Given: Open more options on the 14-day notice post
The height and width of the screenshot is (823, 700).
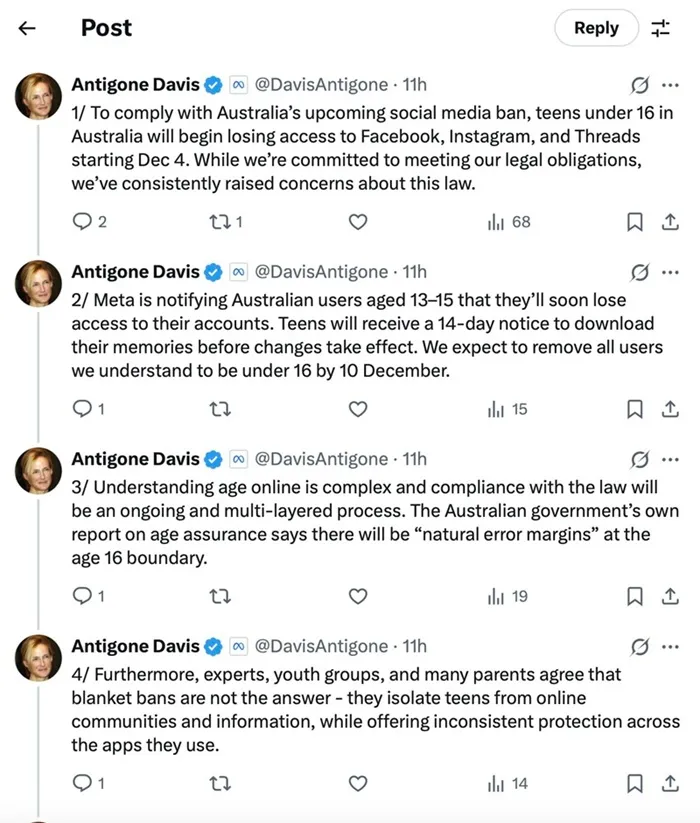Looking at the screenshot, I should (669, 271).
